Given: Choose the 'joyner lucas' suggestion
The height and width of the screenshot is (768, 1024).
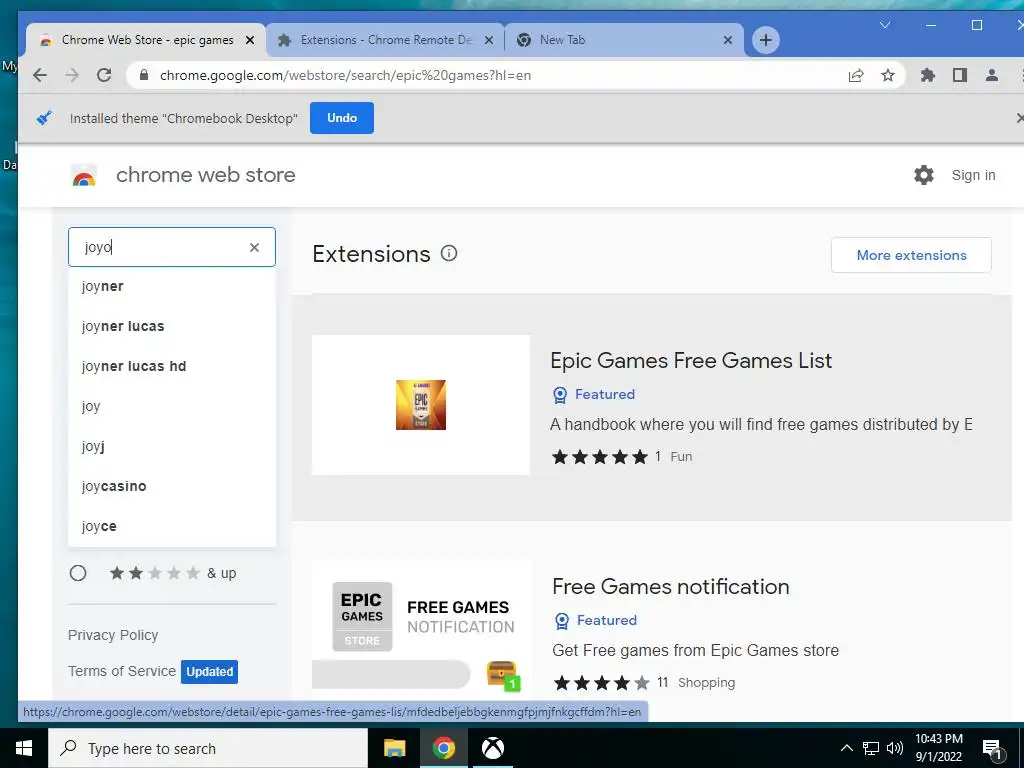Looking at the screenshot, I should (x=172, y=326).
